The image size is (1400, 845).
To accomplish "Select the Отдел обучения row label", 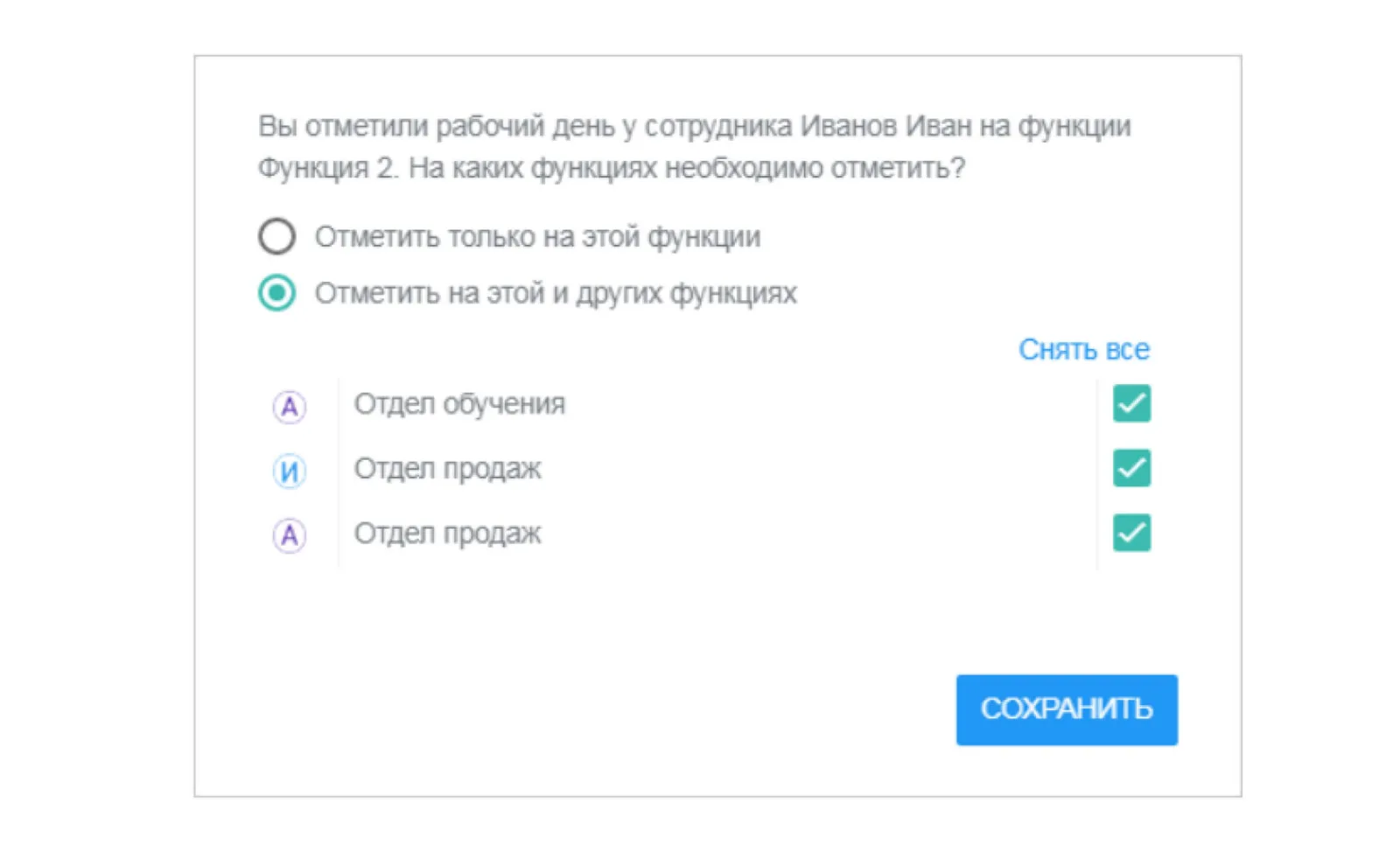I will (459, 404).
